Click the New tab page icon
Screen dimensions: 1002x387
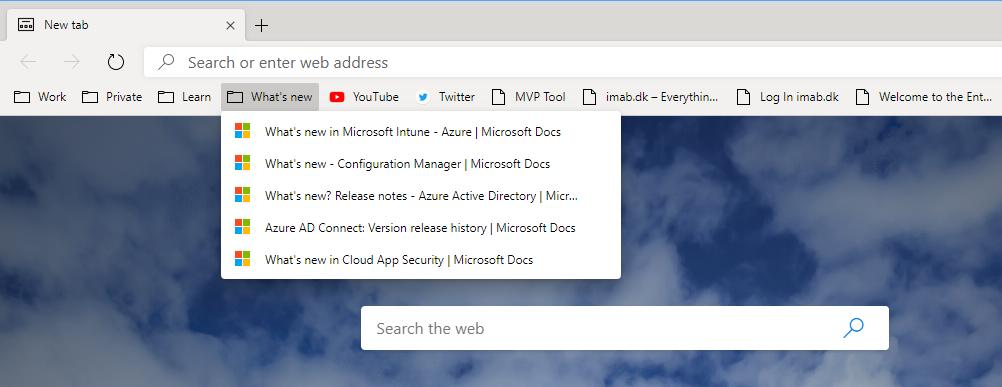point(26,25)
